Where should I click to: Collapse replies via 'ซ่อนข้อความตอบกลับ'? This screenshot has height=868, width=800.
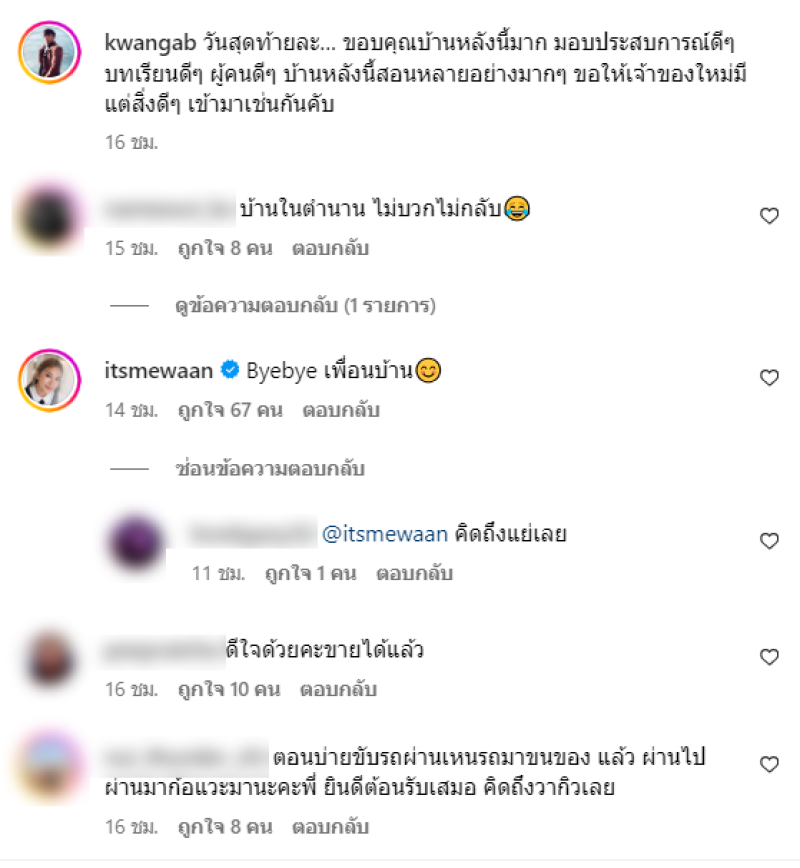pyautogui.click(x=270, y=469)
